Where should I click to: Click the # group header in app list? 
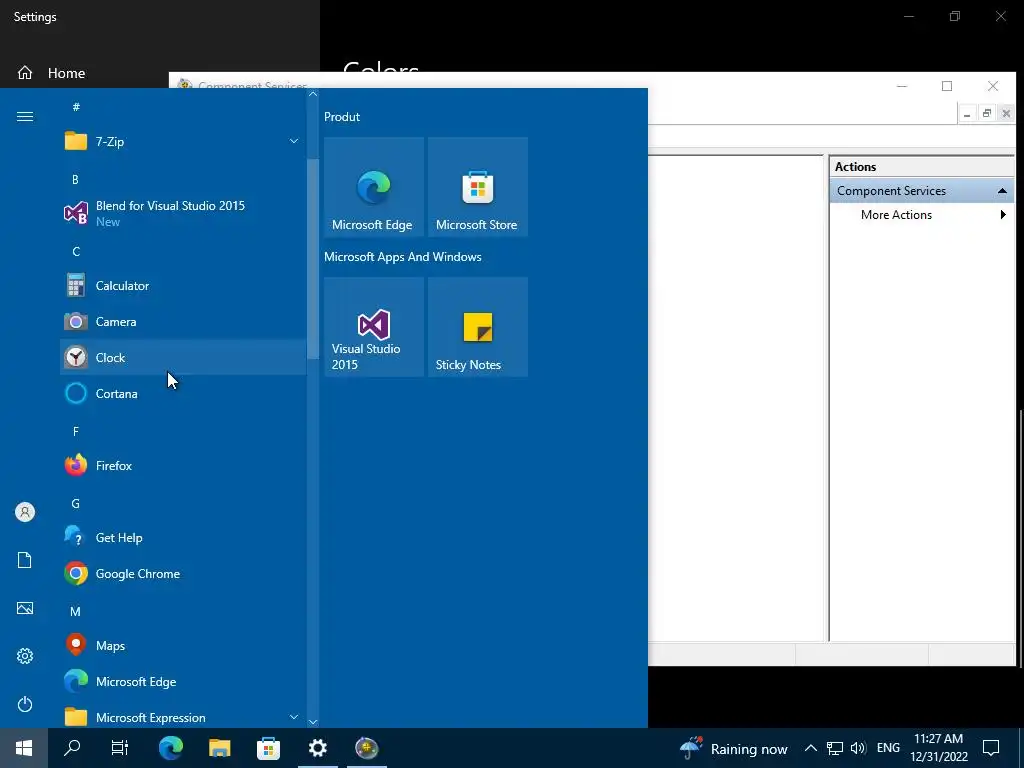click(x=76, y=106)
